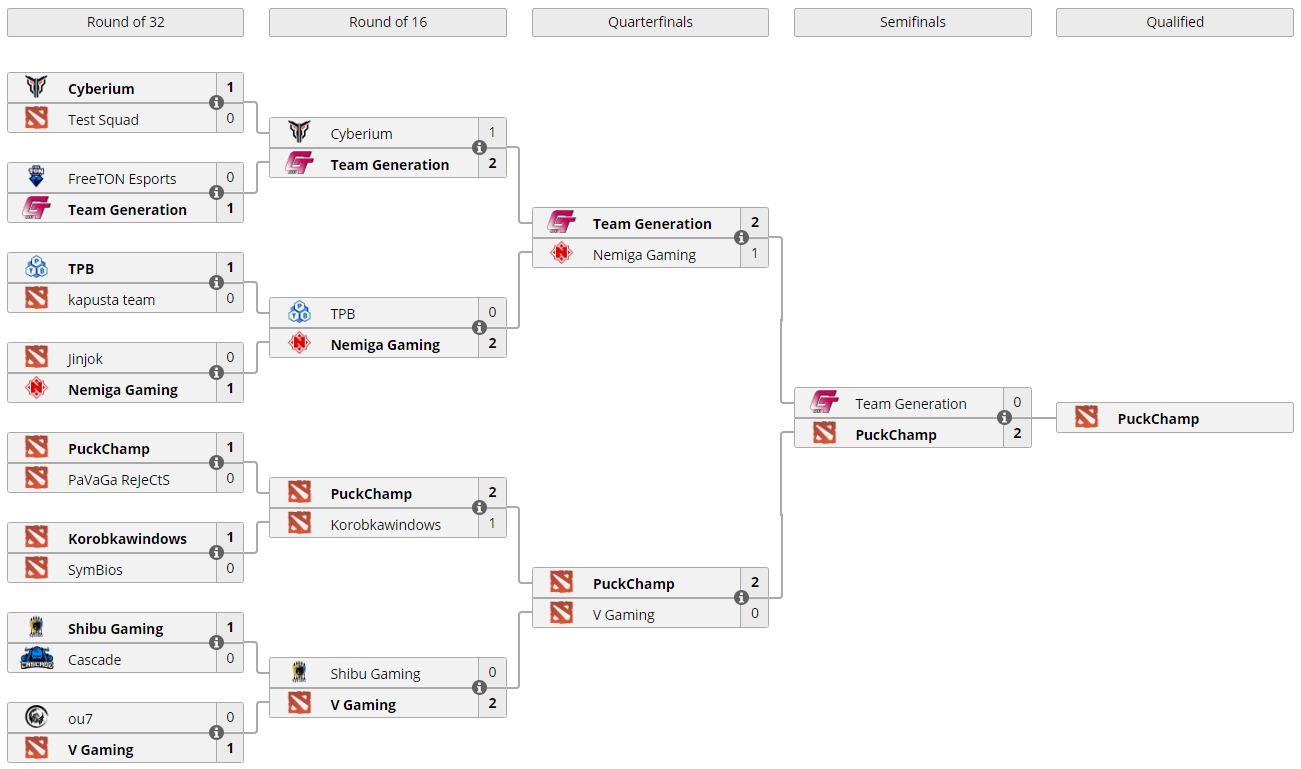Expand info for Shibu Gaming vs Cascade
Image resolution: width=1301 pixels, height=769 pixels.
(x=216, y=643)
